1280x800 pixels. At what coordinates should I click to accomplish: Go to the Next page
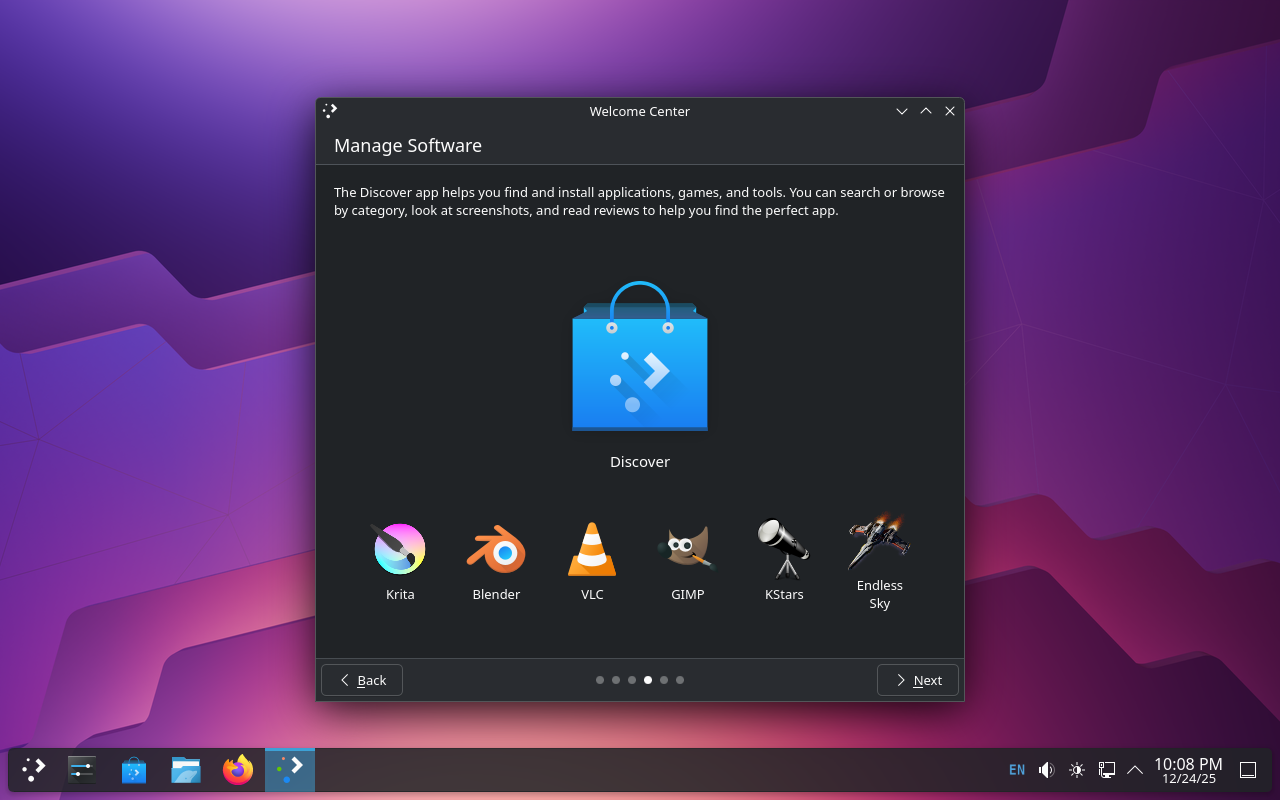(x=917, y=680)
